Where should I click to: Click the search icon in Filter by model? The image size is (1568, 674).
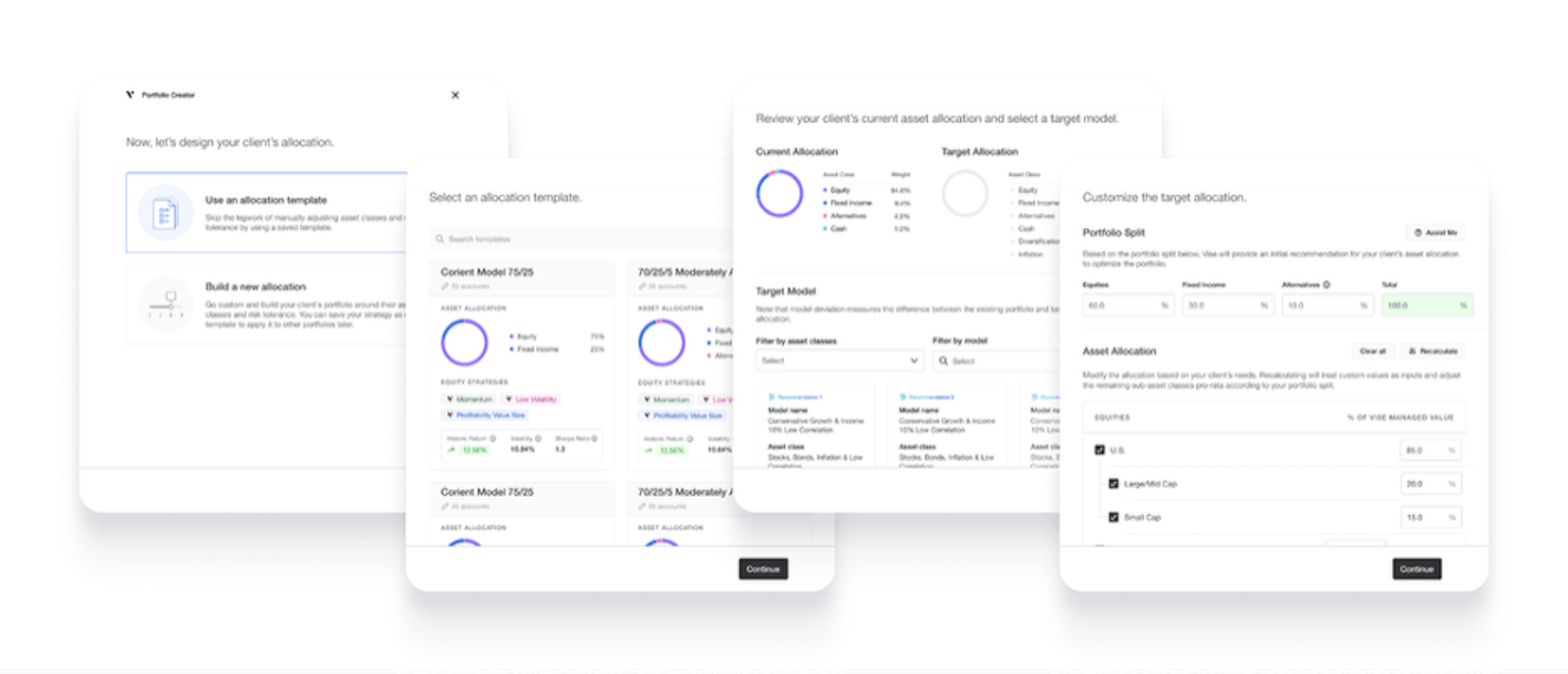943,360
